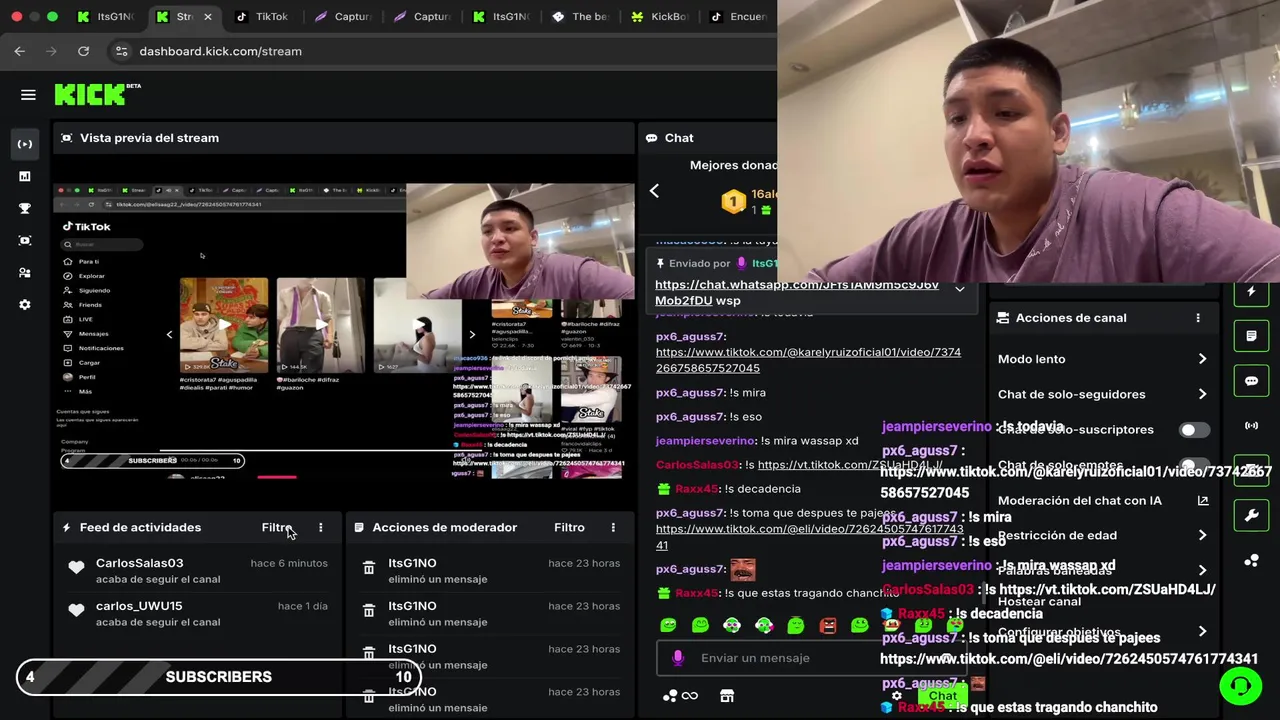Open the camera capture icon in left sidebar
Screen dimensions: 1280x720
click(x=25, y=240)
